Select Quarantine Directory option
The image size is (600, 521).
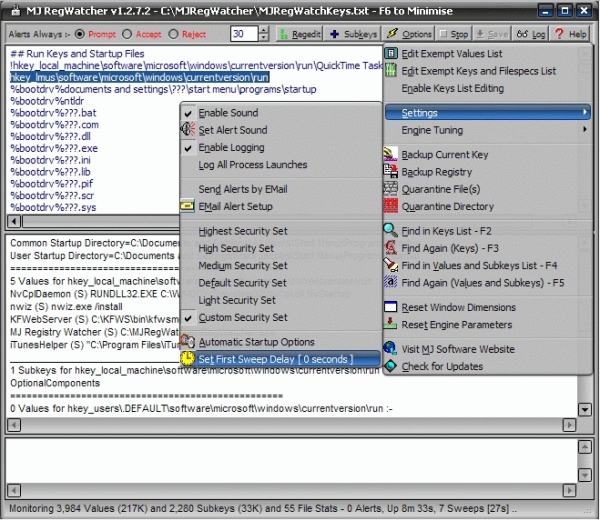click(447, 206)
